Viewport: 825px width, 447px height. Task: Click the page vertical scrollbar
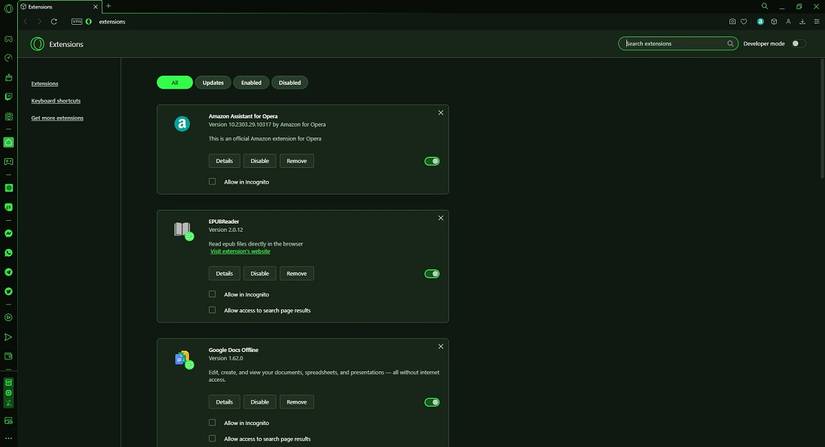tap(822, 119)
